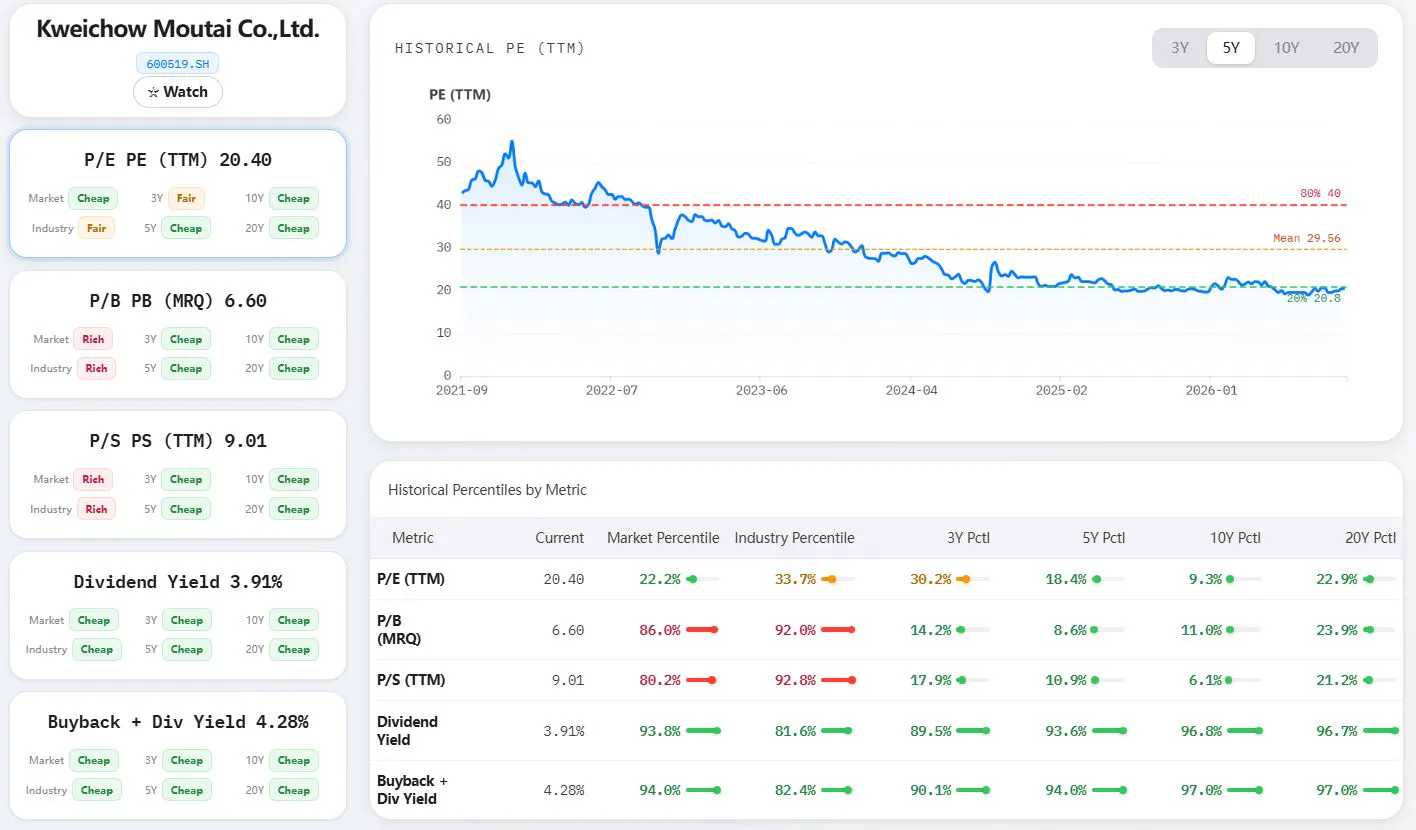This screenshot has width=1416, height=830.
Task: Switch the chart to the 3Y range
Action: (x=1180, y=48)
